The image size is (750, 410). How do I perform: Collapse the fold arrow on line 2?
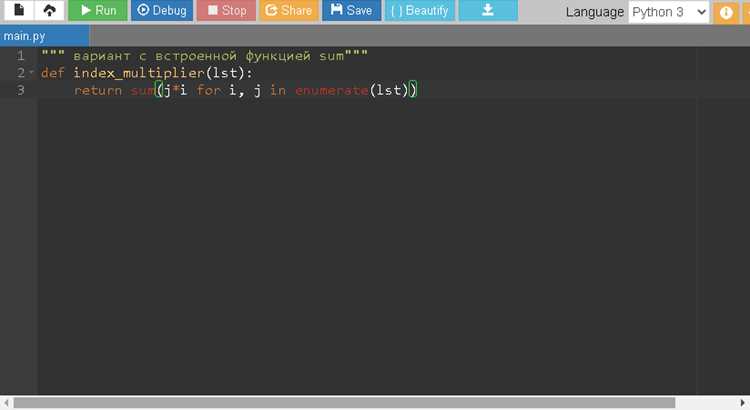32,72
